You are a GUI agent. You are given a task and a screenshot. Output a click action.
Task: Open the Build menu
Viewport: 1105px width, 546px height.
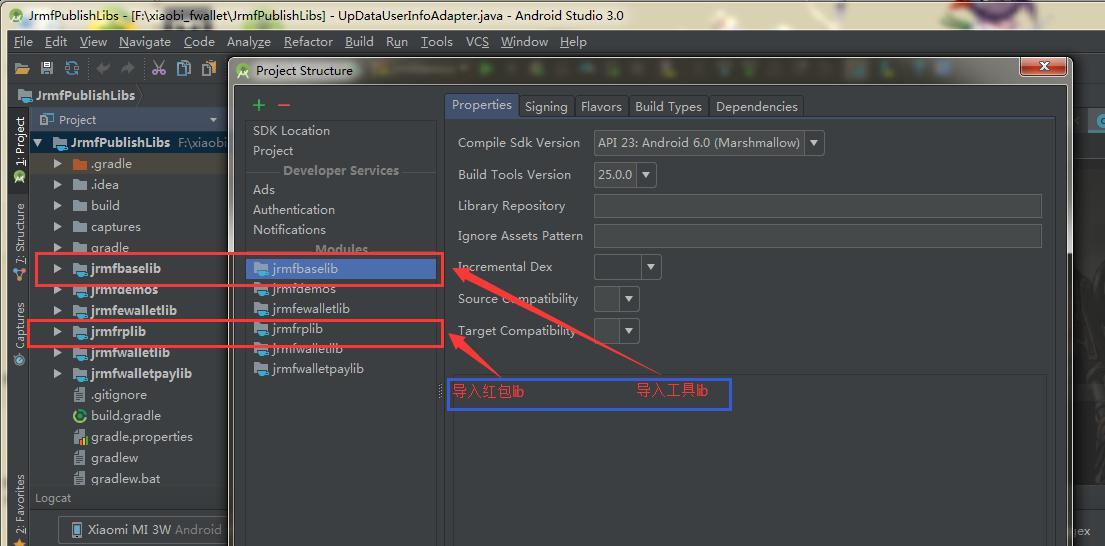coord(359,42)
